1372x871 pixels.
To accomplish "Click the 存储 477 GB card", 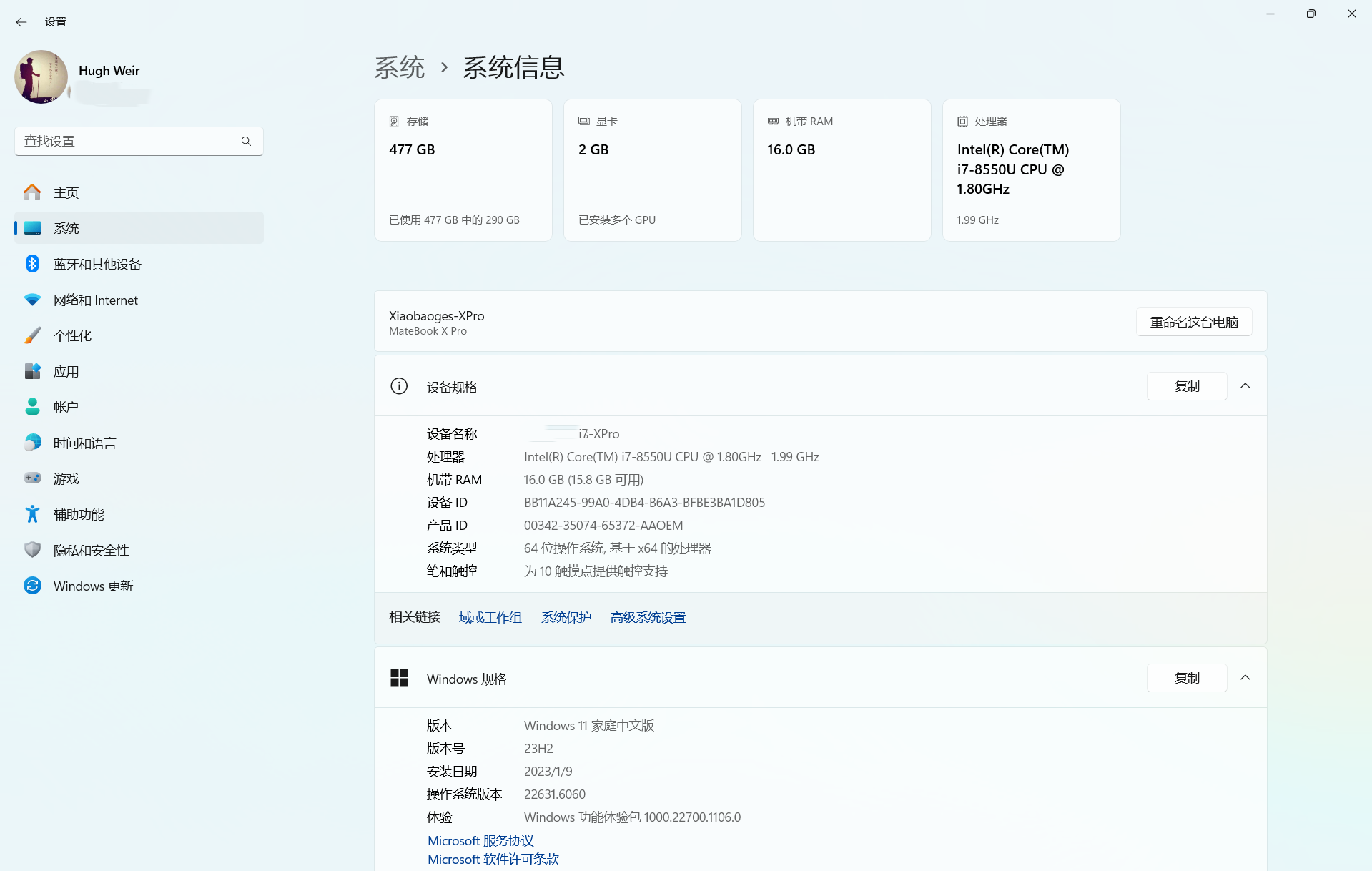I will 463,170.
